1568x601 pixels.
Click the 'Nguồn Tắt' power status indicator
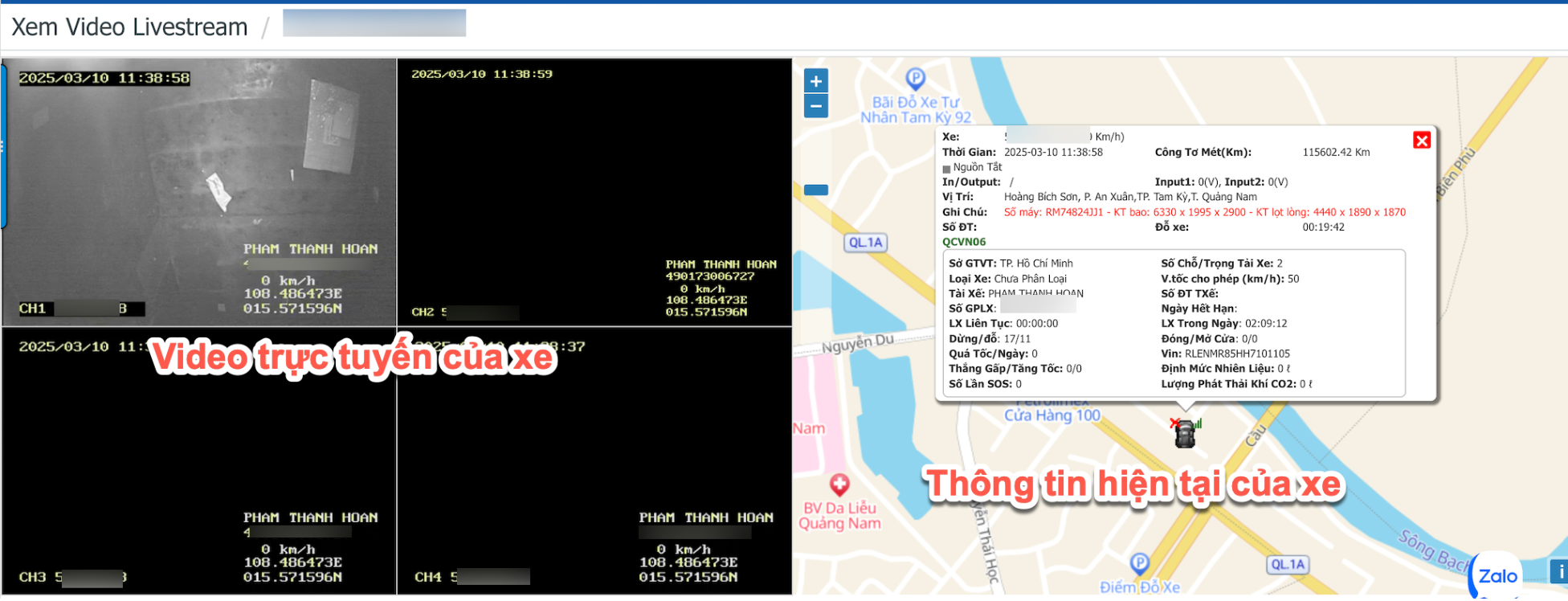(973, 167)
